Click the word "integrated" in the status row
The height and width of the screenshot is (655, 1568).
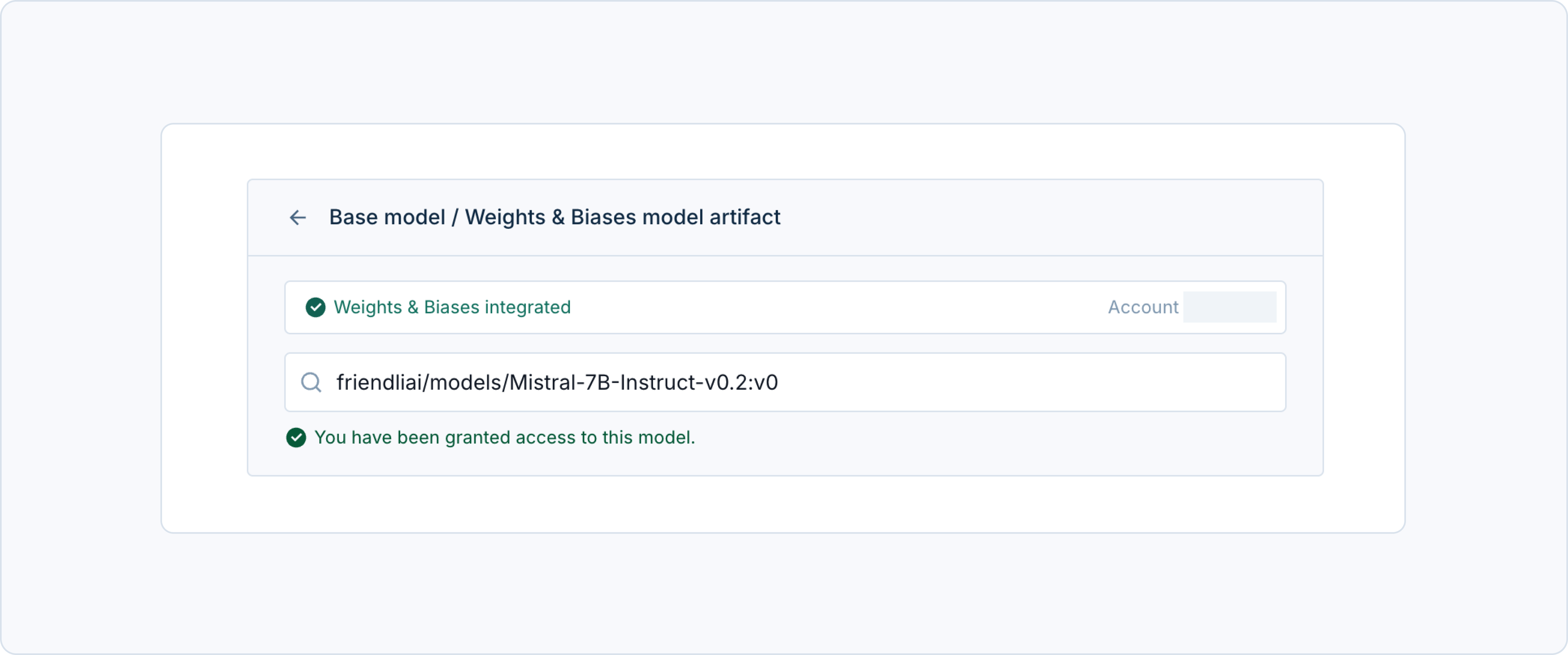527,307
